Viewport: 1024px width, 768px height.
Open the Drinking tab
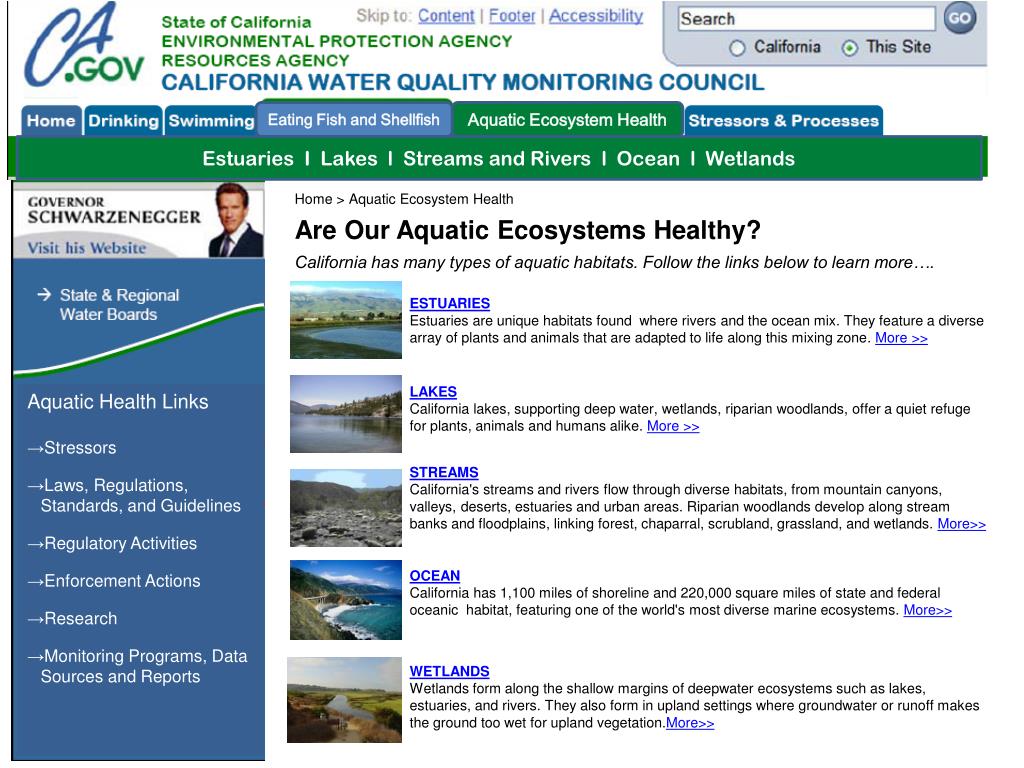click(123, 121)
